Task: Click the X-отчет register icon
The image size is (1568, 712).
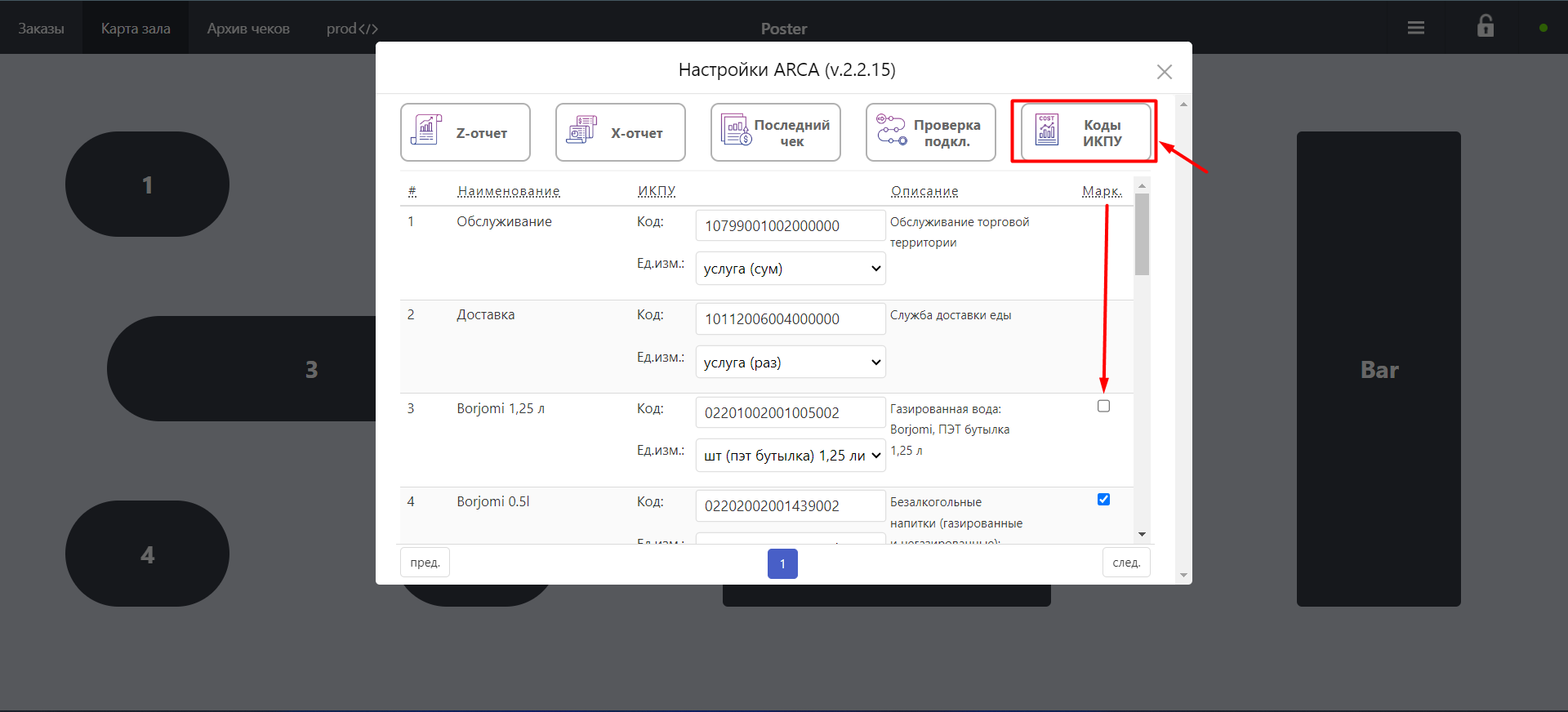Action: pos(581,129)
